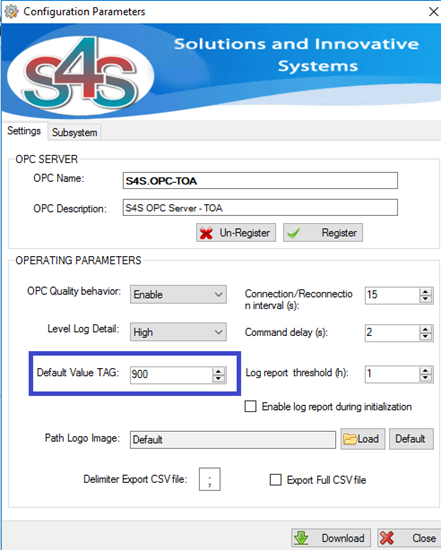Switch to the Subsystem tab

click(x=74, y=133)
